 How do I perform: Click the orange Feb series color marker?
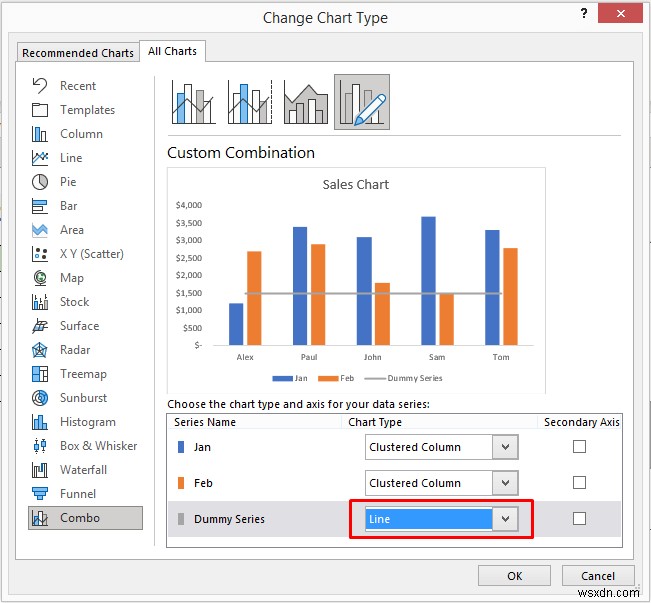(181, 483)
